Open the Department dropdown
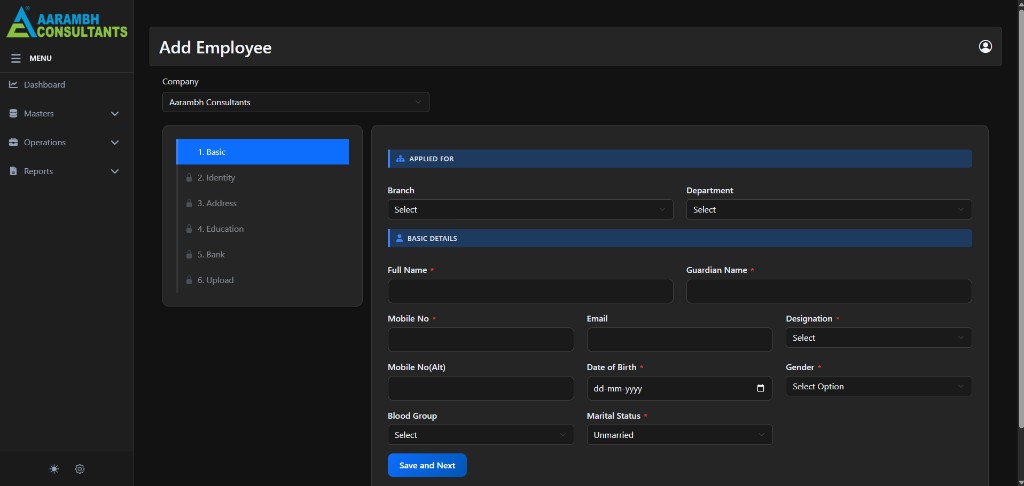Image resolution: width=1024 pixels, height=486 pixels. tap(829, 210)
